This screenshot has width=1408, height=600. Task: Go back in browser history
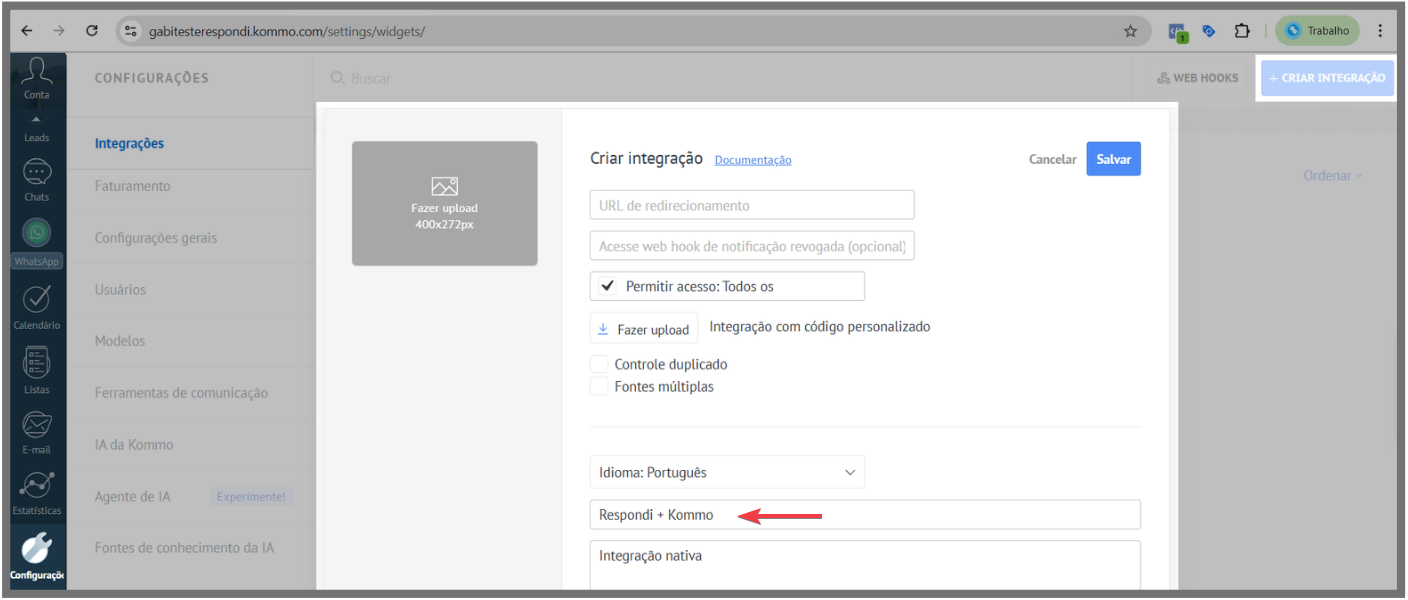26,31
